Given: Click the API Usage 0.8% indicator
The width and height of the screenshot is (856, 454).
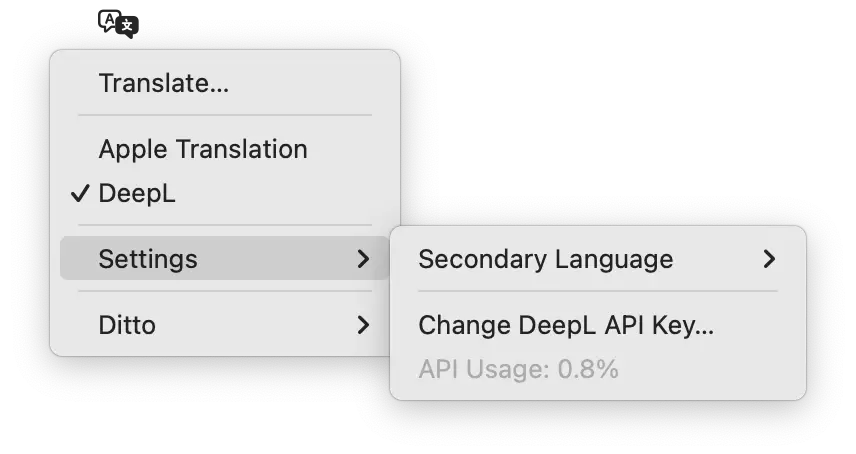Looking at the screenshot, I should (x=518, y=370).
